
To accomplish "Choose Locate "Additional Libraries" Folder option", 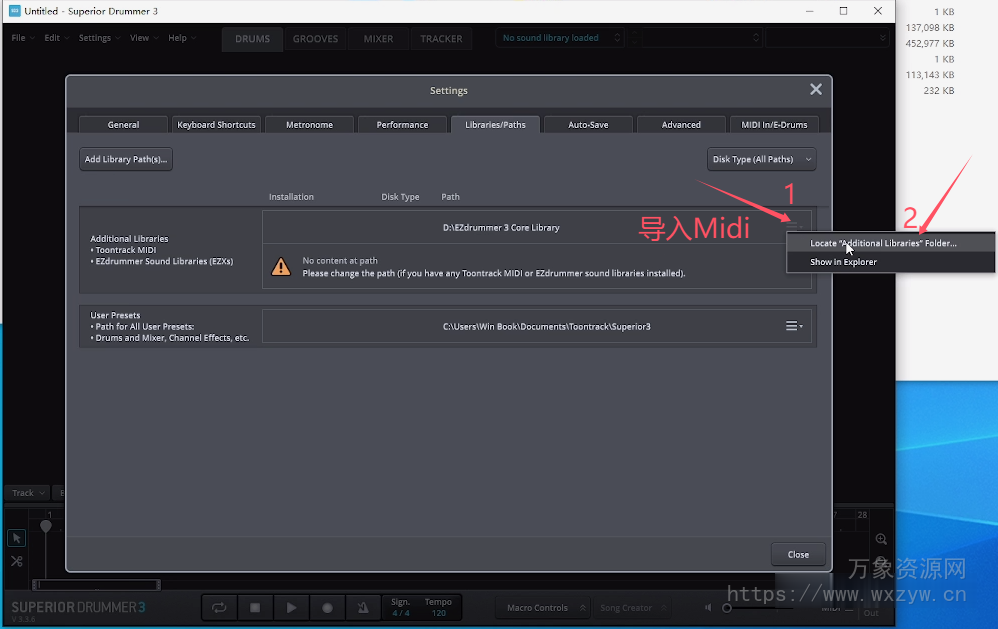I will pos(883,243).
